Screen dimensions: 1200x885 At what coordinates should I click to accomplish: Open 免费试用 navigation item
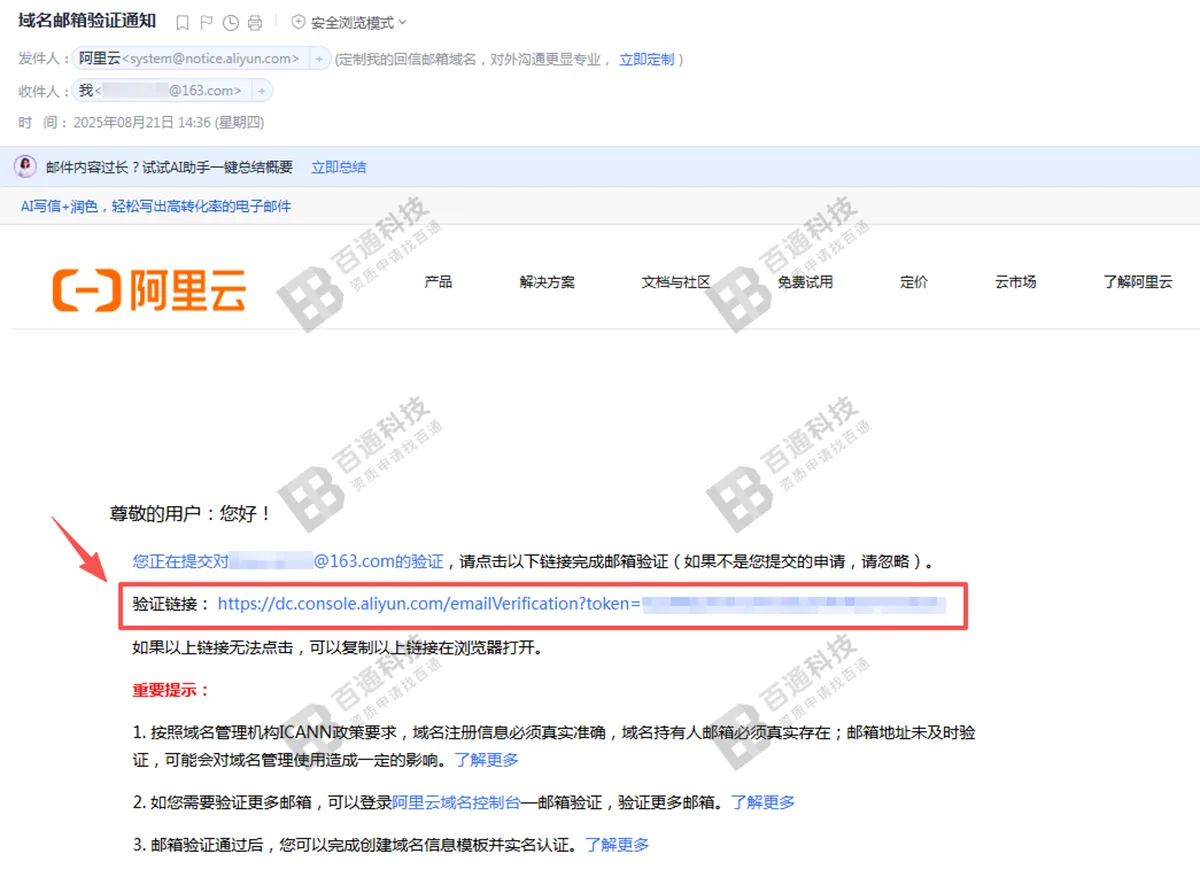tap(806, 282)
